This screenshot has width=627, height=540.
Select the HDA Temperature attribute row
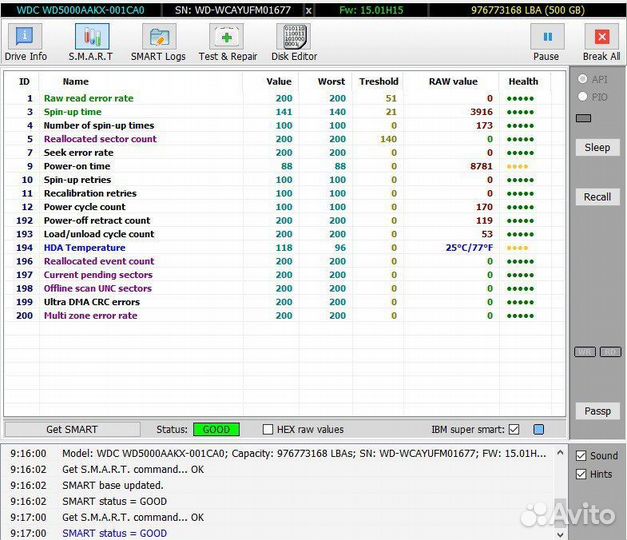tap(84, 247)
